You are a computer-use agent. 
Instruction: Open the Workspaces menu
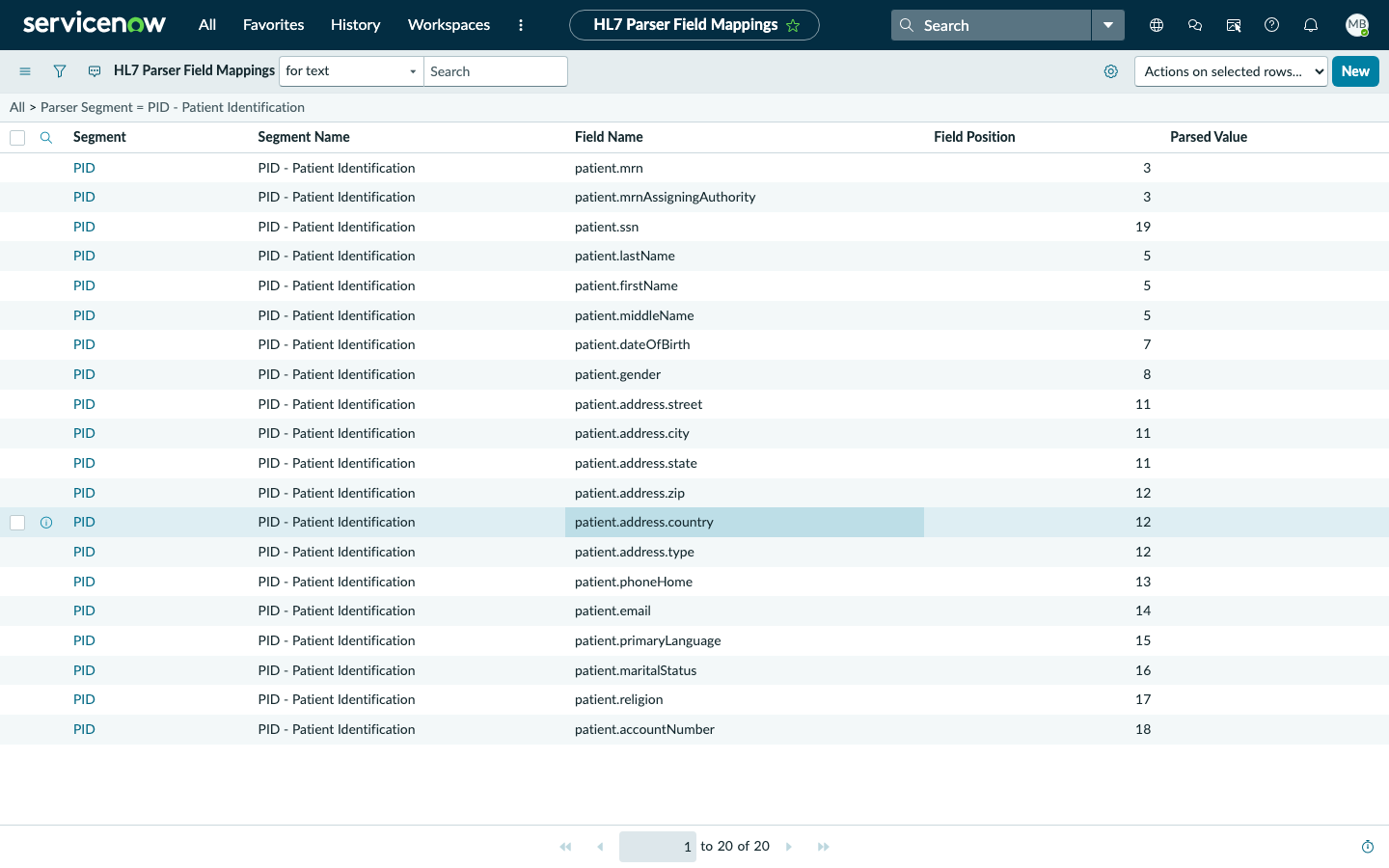(449, 25)
